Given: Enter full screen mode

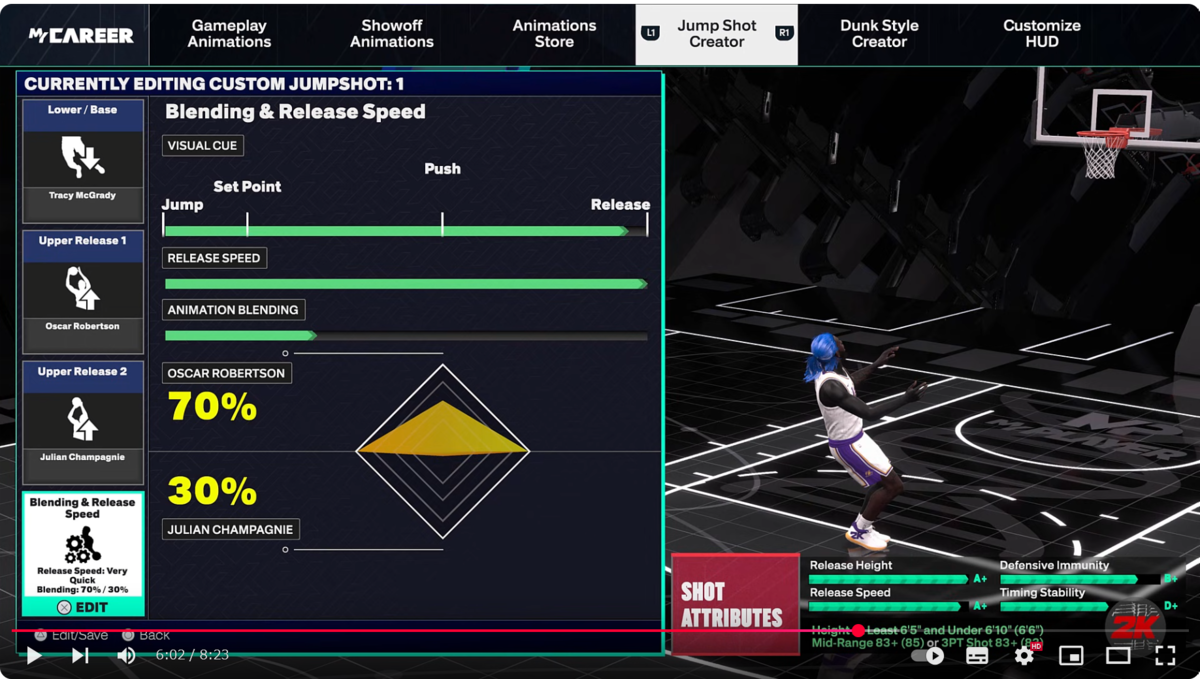Looking at the screenshot, I should tap(1165, 656).
